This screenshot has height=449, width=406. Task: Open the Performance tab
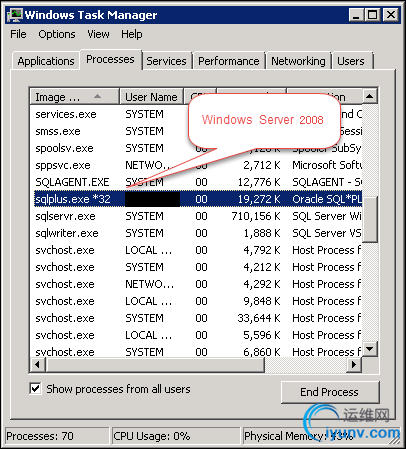pos(229,61)
